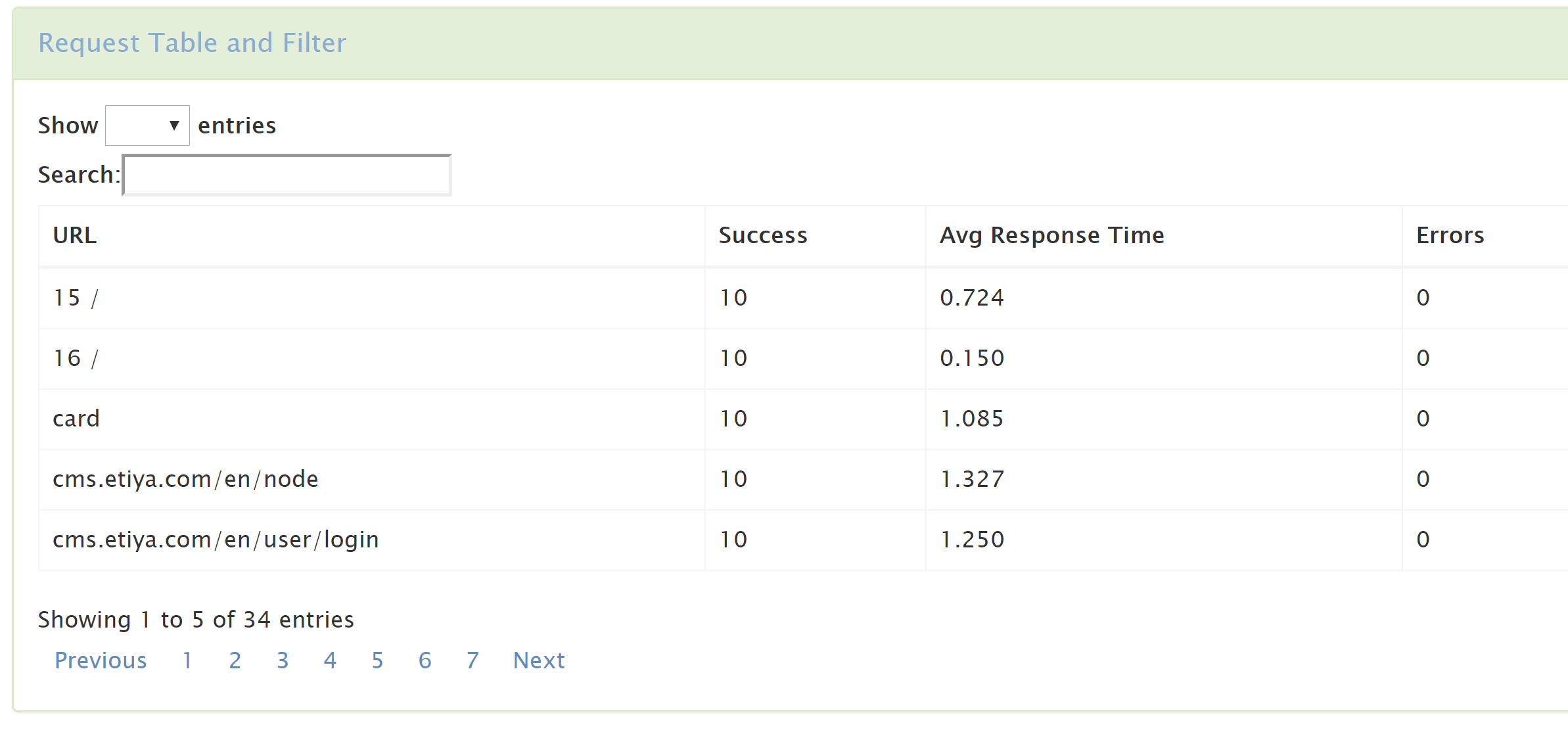Select the cms.etiya.com/en/node row
1568x736 pixels.
pyautogui.click(x=186, y=478)
